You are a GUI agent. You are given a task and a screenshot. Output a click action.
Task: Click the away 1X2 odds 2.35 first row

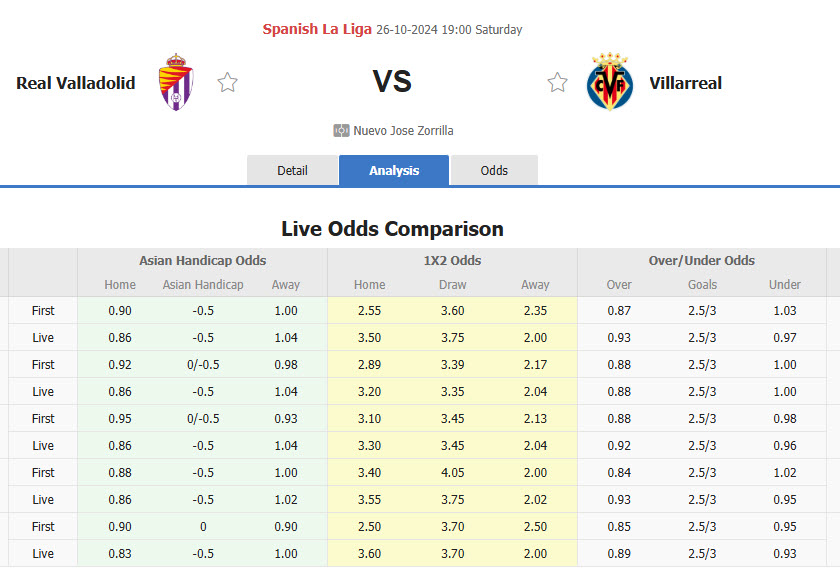coord(535,311)
